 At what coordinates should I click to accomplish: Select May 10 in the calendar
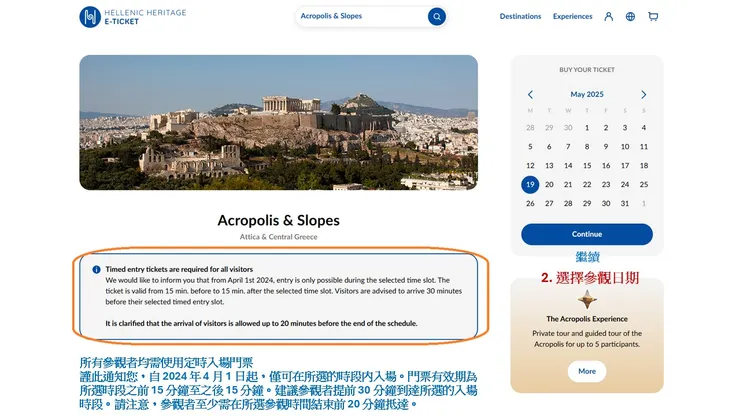[x=625, y=147]
